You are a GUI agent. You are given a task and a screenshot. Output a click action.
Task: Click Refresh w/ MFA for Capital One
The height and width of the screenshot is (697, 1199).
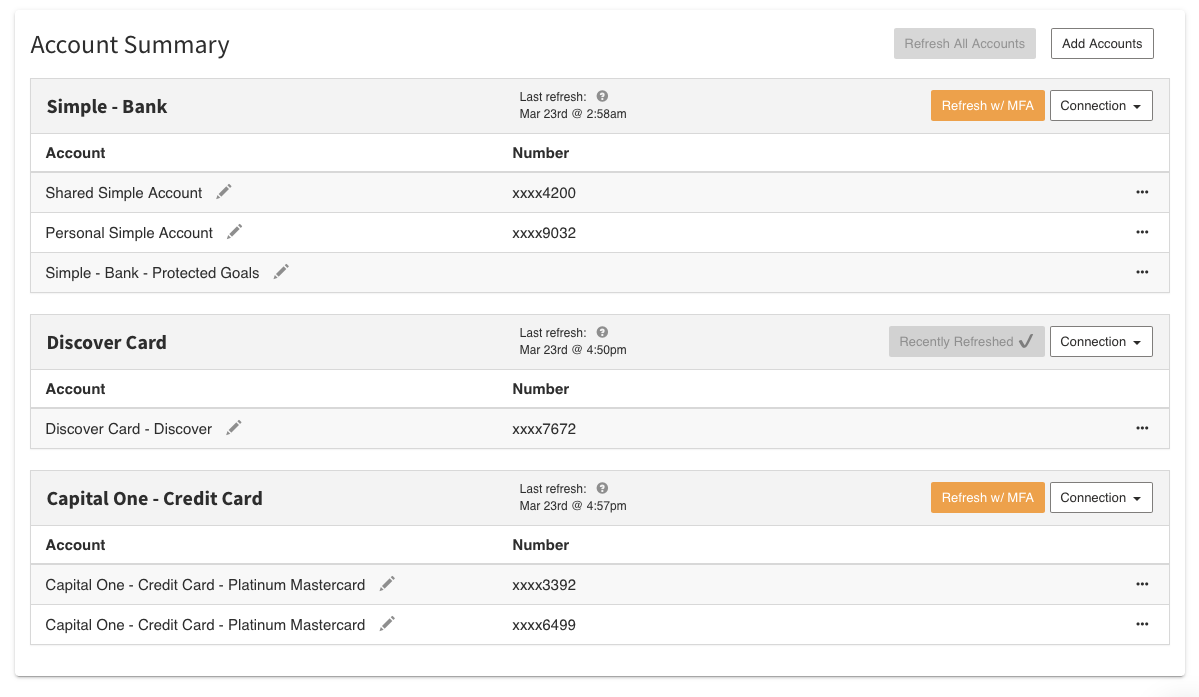coord(987,498)
